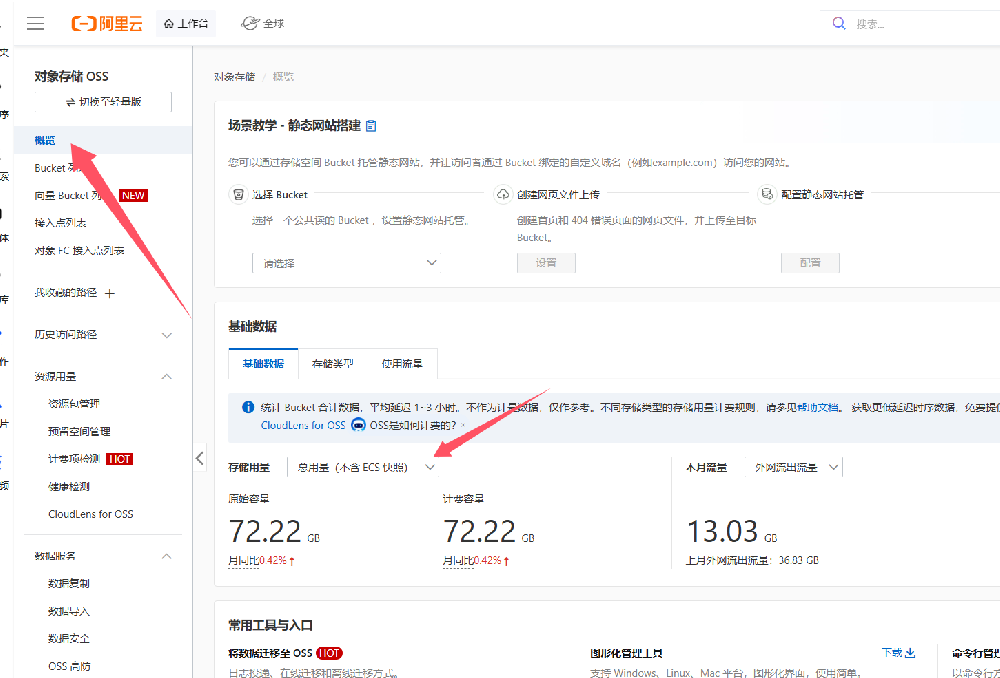Click the 配置 button

tap(810, 263)
